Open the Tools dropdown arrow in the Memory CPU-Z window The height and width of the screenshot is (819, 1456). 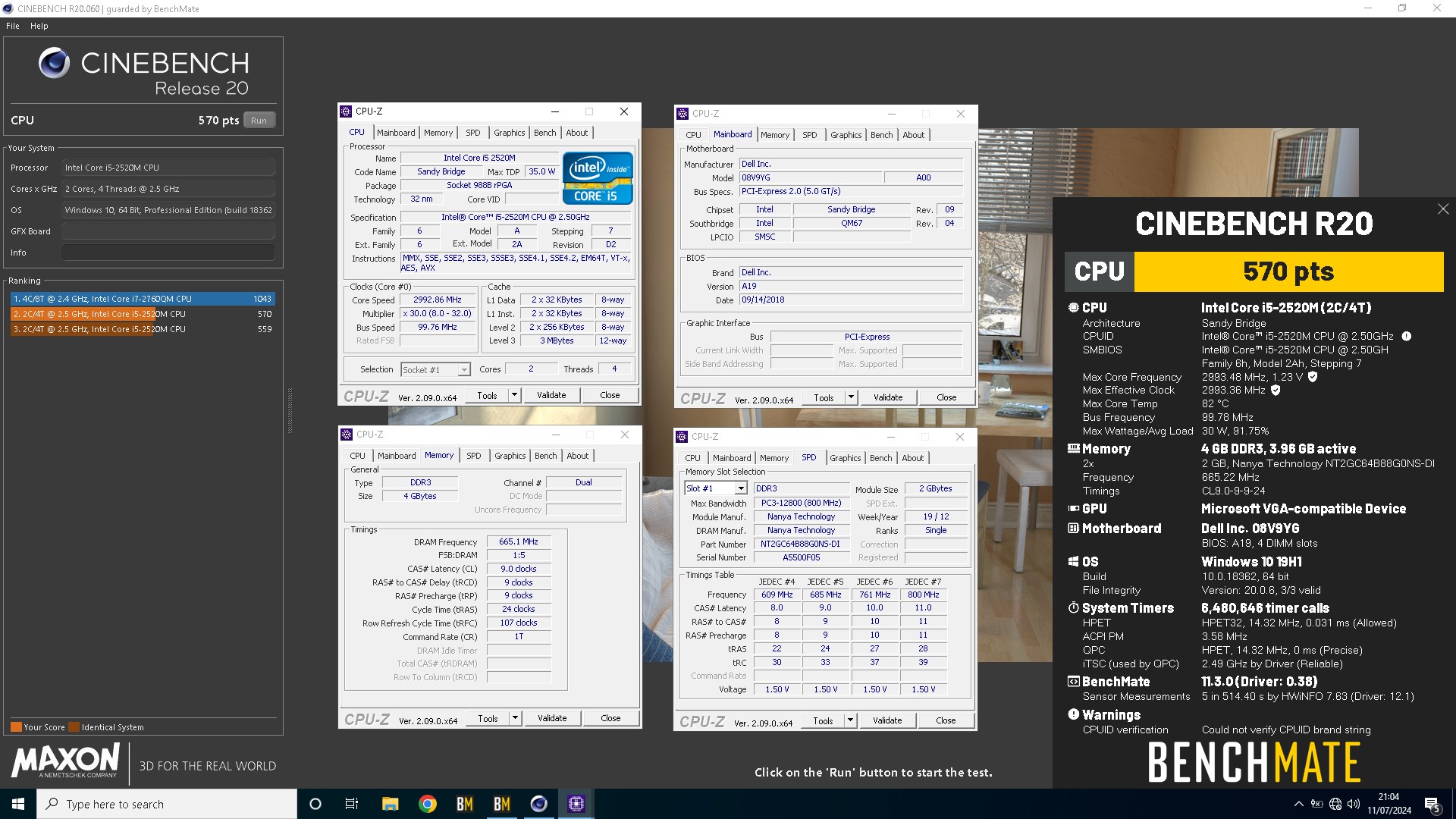coord(515,718)
